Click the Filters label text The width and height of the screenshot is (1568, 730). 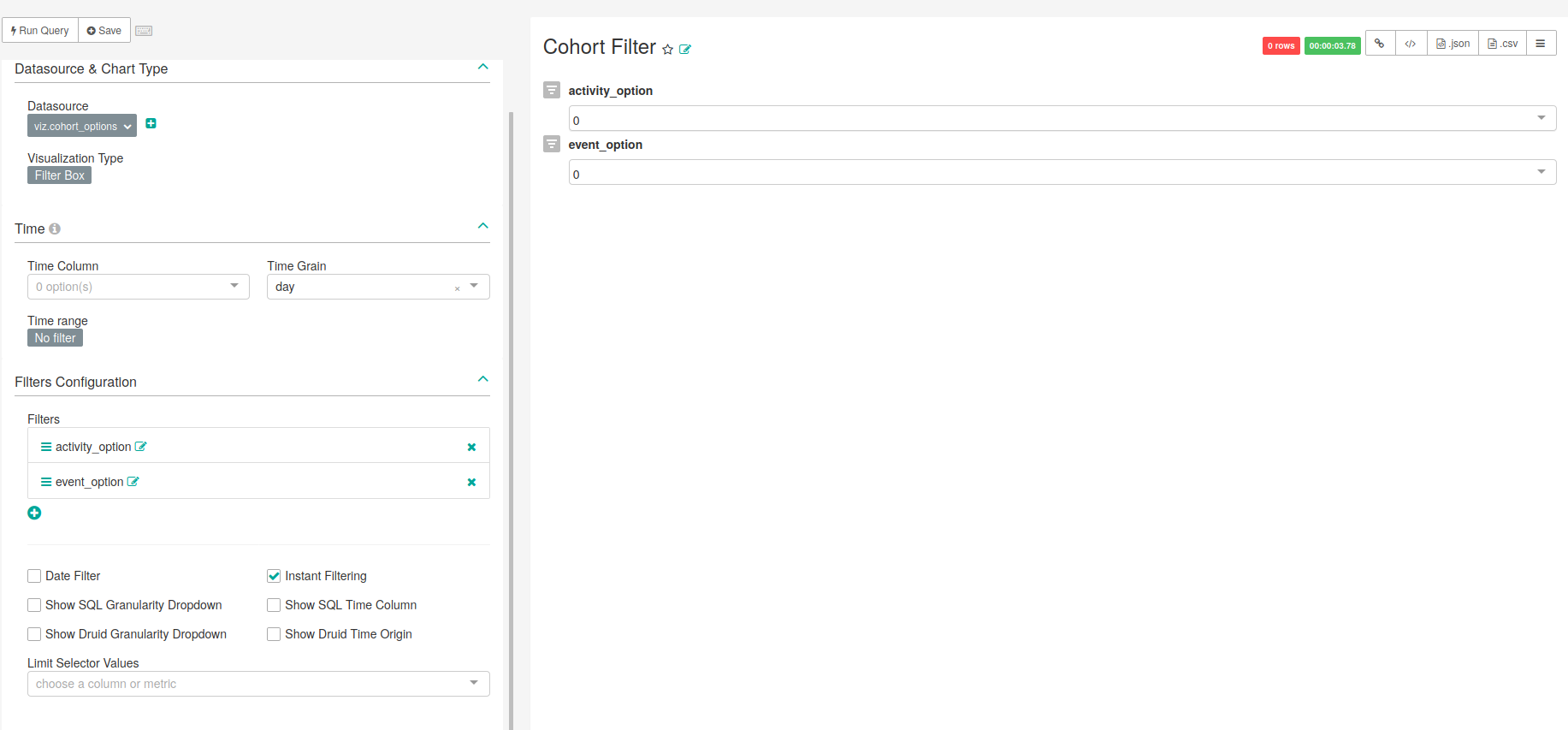point(44,419)
